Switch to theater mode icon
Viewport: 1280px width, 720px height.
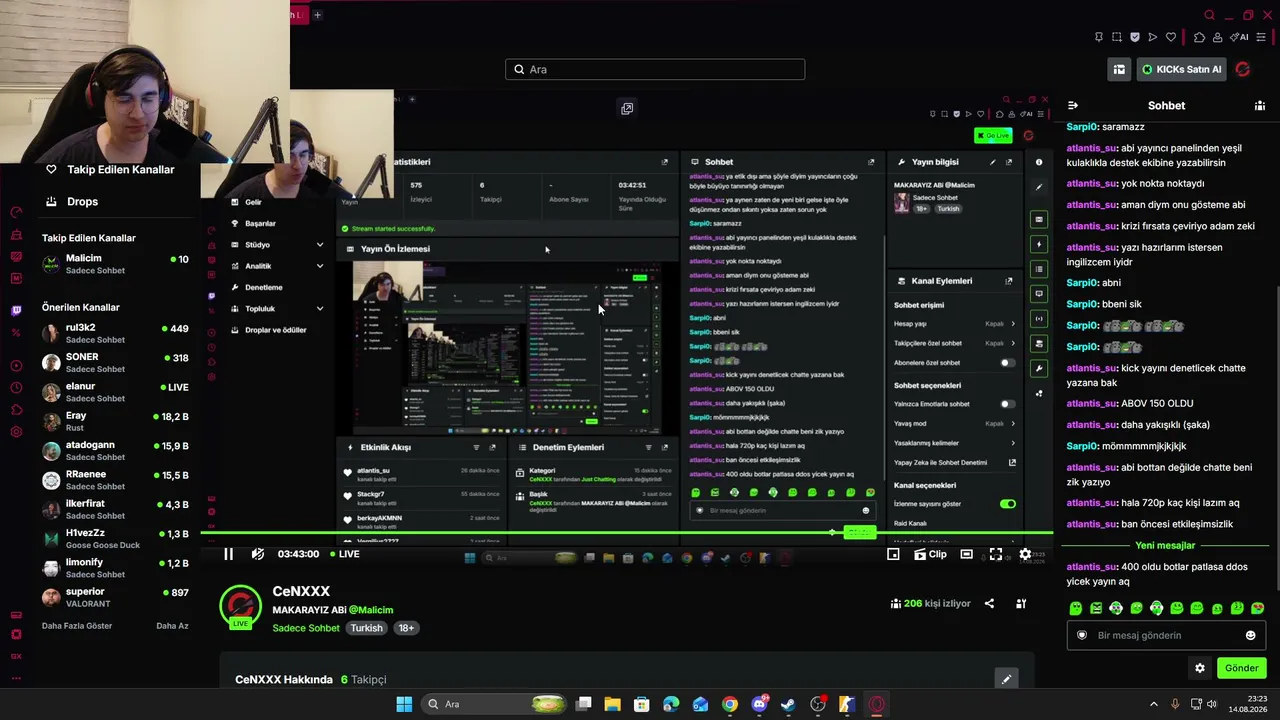click(966, 554)
